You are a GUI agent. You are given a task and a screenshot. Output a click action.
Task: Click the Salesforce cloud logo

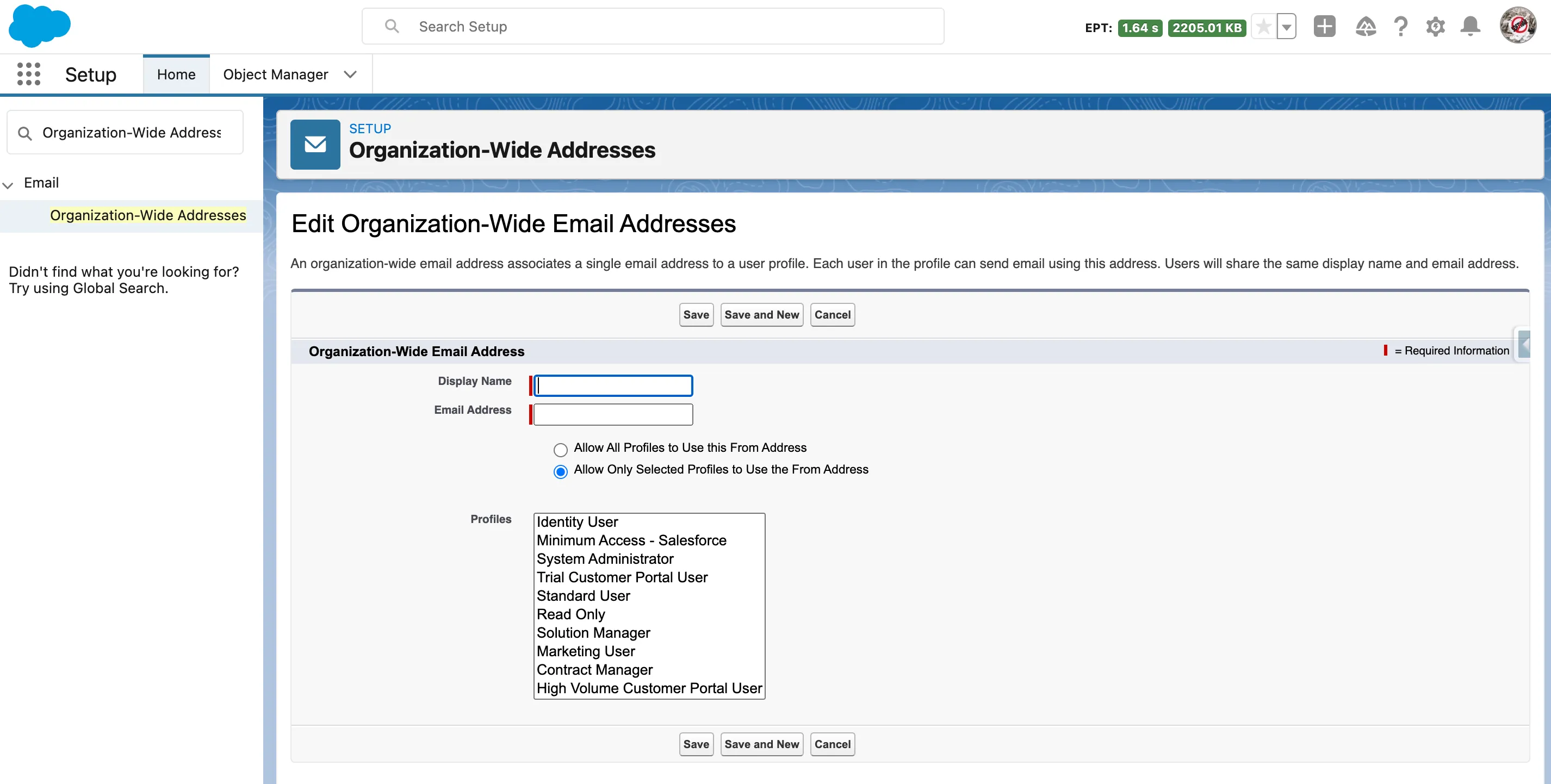point(40,26)
